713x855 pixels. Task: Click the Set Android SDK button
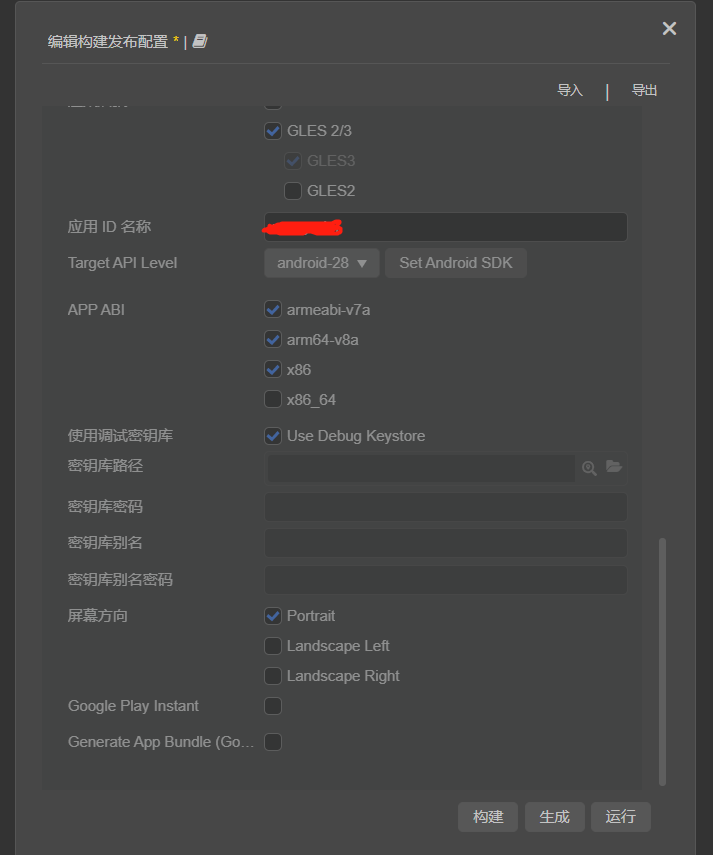[456, 263]
